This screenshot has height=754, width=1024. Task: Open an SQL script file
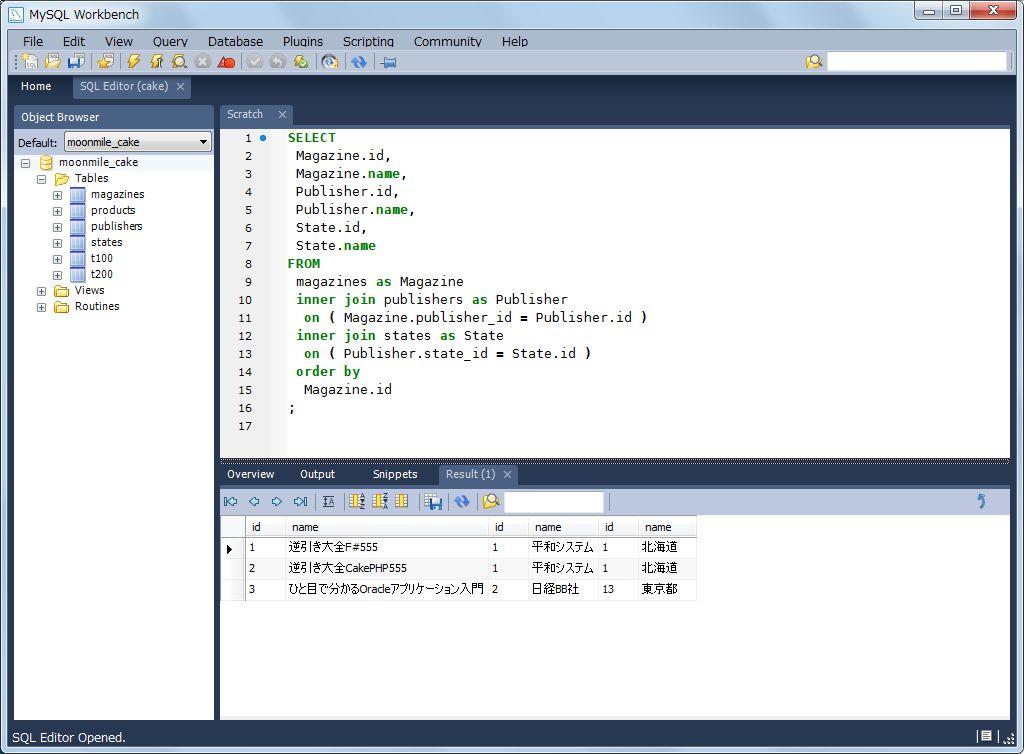52,62
